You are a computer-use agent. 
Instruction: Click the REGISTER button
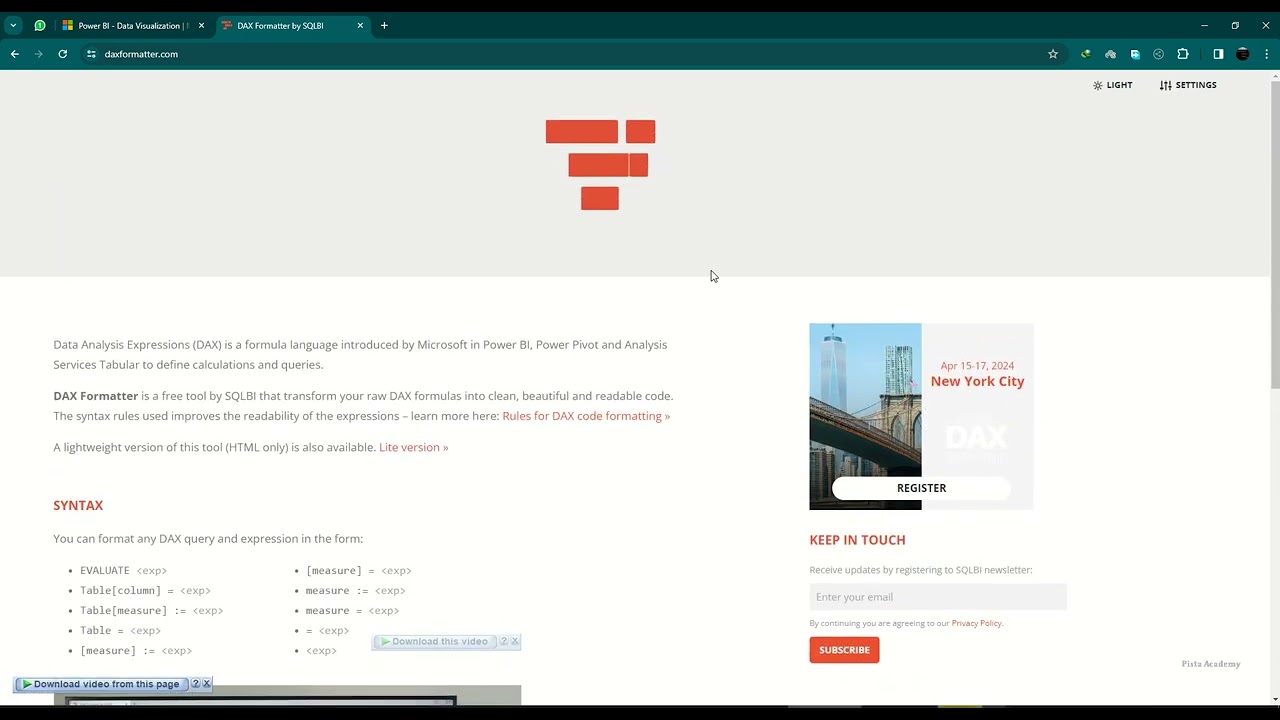[x=921, y=488]
